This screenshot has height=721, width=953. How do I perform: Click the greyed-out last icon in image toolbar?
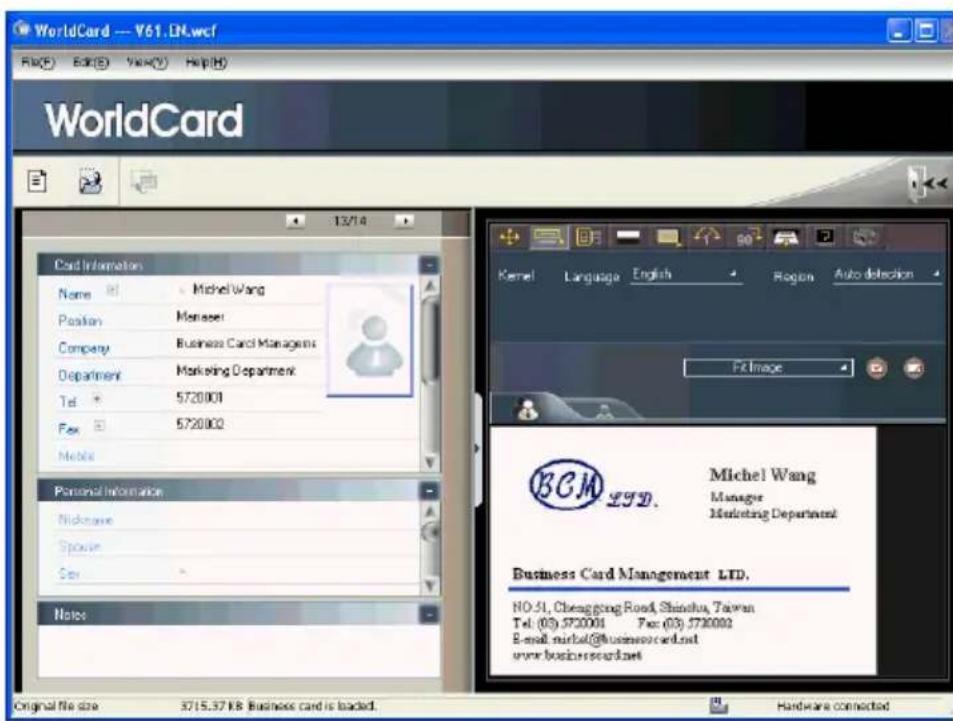pyautogui.click(x=864, y=238)
